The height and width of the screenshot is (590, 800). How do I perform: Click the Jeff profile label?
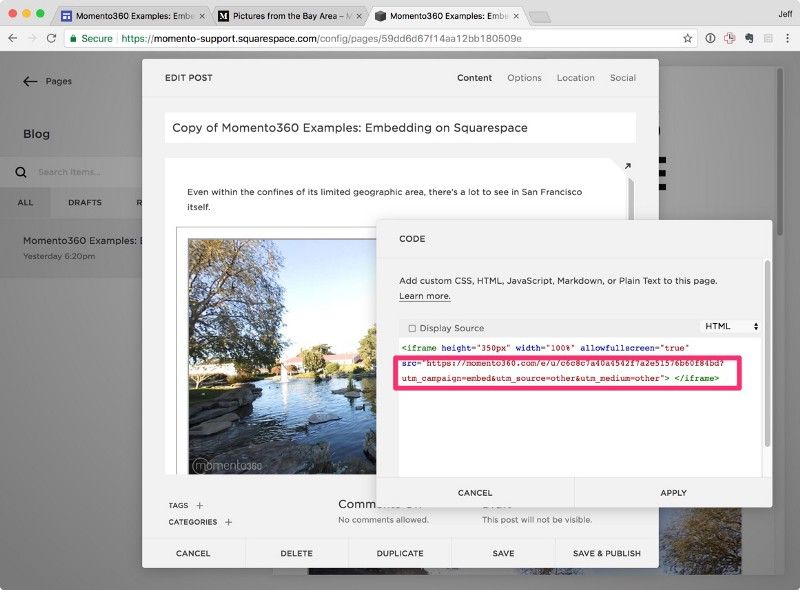(785, 14)
